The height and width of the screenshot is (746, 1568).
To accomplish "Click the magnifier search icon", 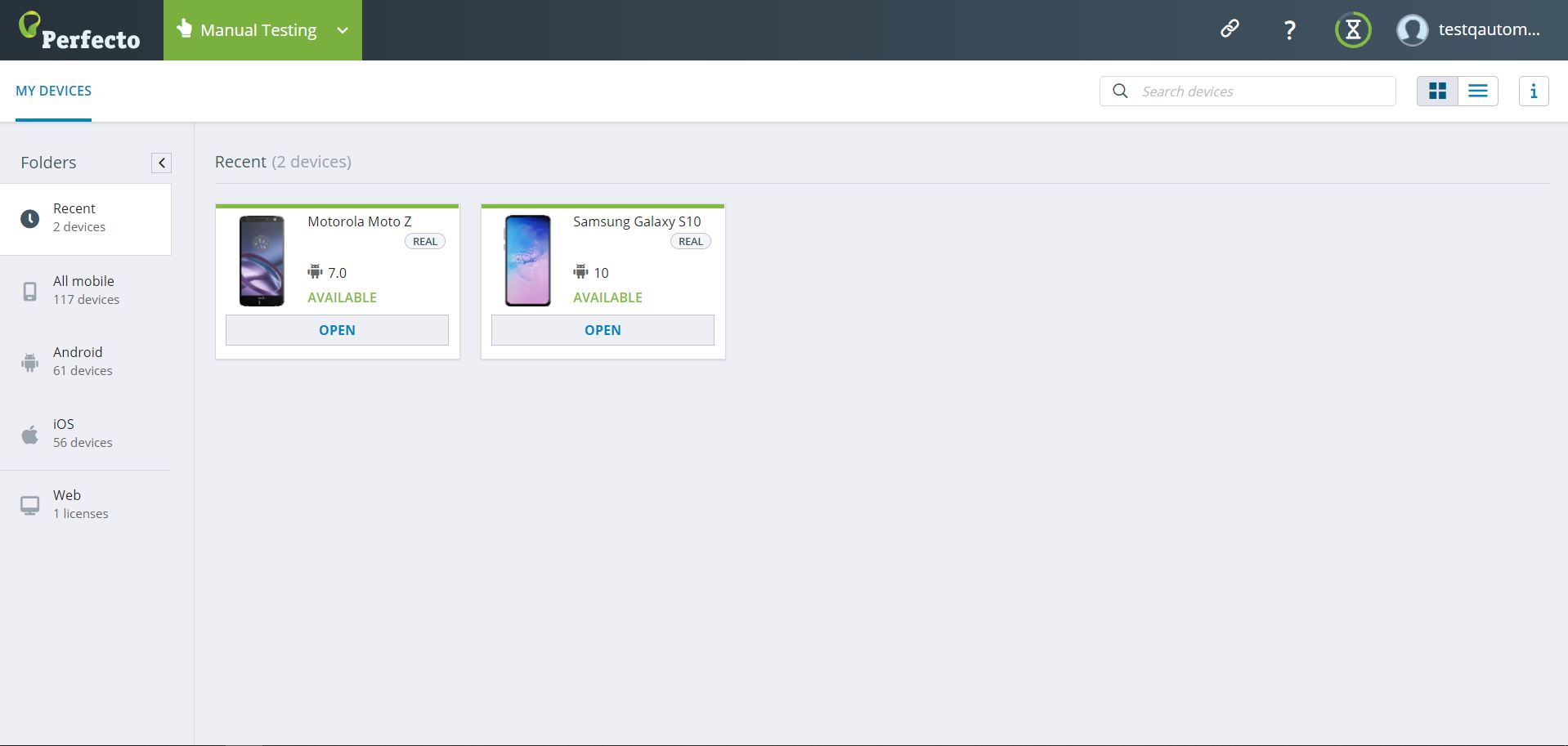I will click(1120, 91).
